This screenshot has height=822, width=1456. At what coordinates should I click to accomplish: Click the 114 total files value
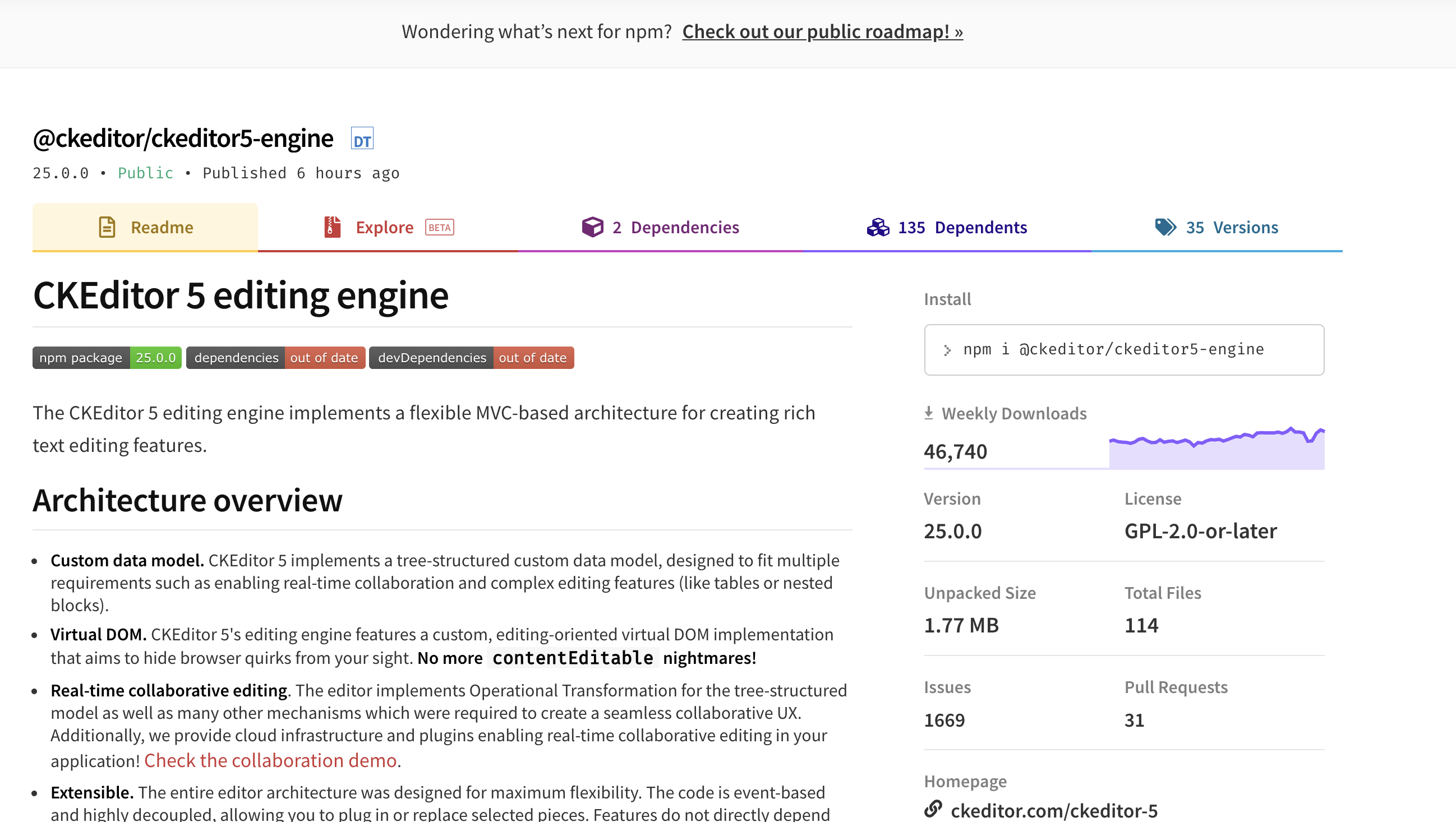click(x=1141, y=625)
